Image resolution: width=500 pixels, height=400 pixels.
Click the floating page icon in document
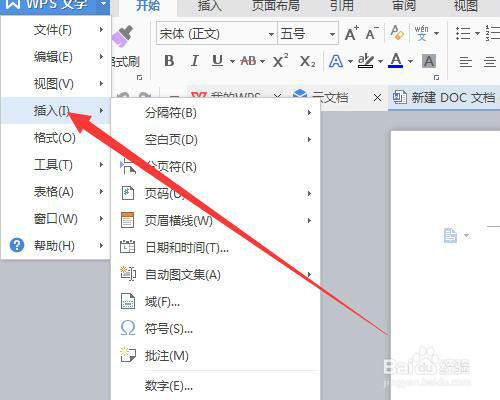point(450,236)
